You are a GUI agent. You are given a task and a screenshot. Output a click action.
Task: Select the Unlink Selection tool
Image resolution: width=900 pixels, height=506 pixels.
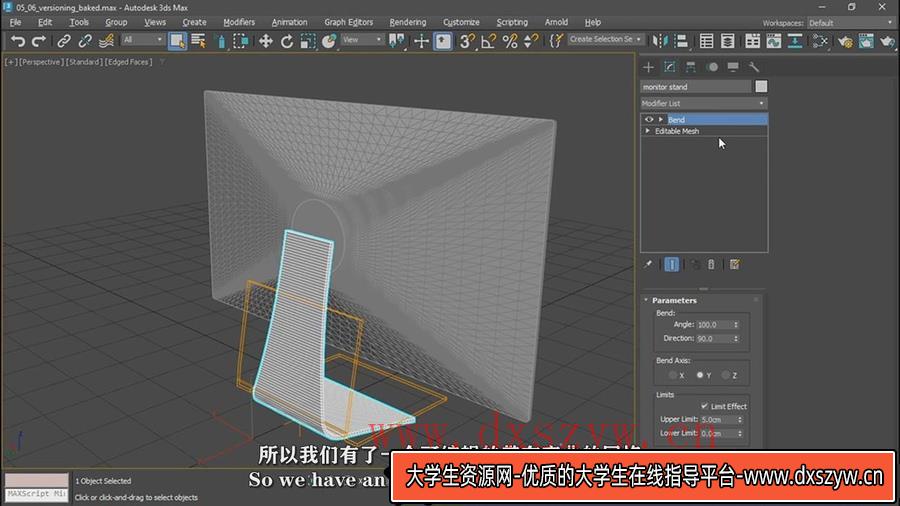[x=85, y=41]
